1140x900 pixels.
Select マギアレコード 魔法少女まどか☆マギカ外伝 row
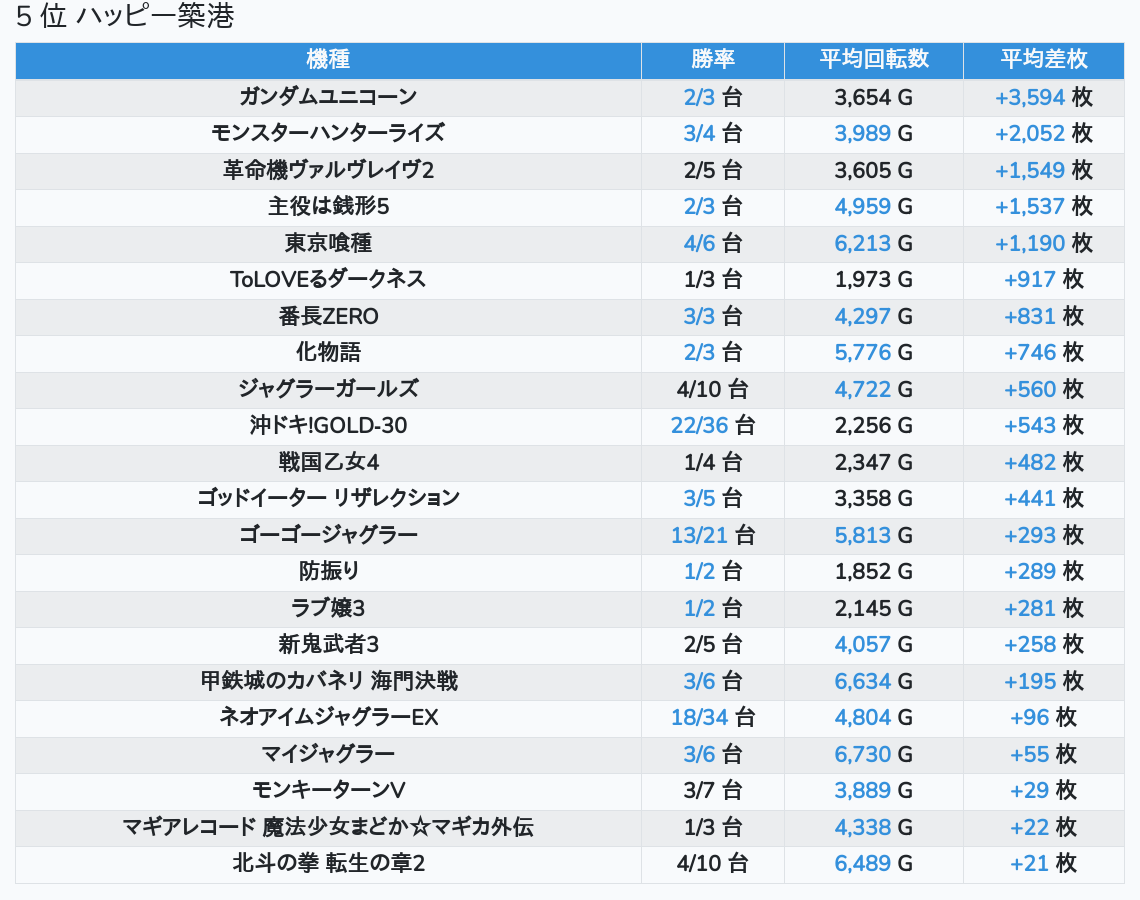(x=328, y=827)
